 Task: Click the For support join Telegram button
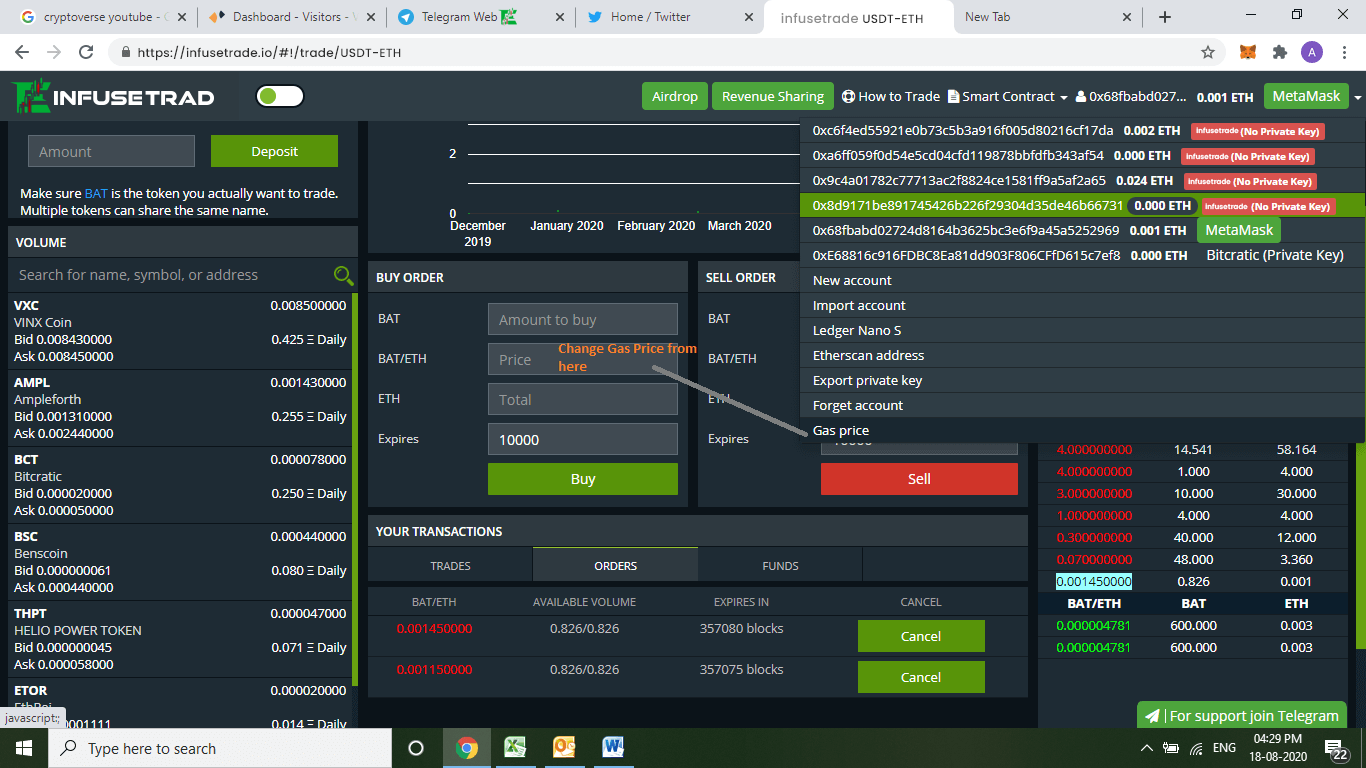(1242, 715)
